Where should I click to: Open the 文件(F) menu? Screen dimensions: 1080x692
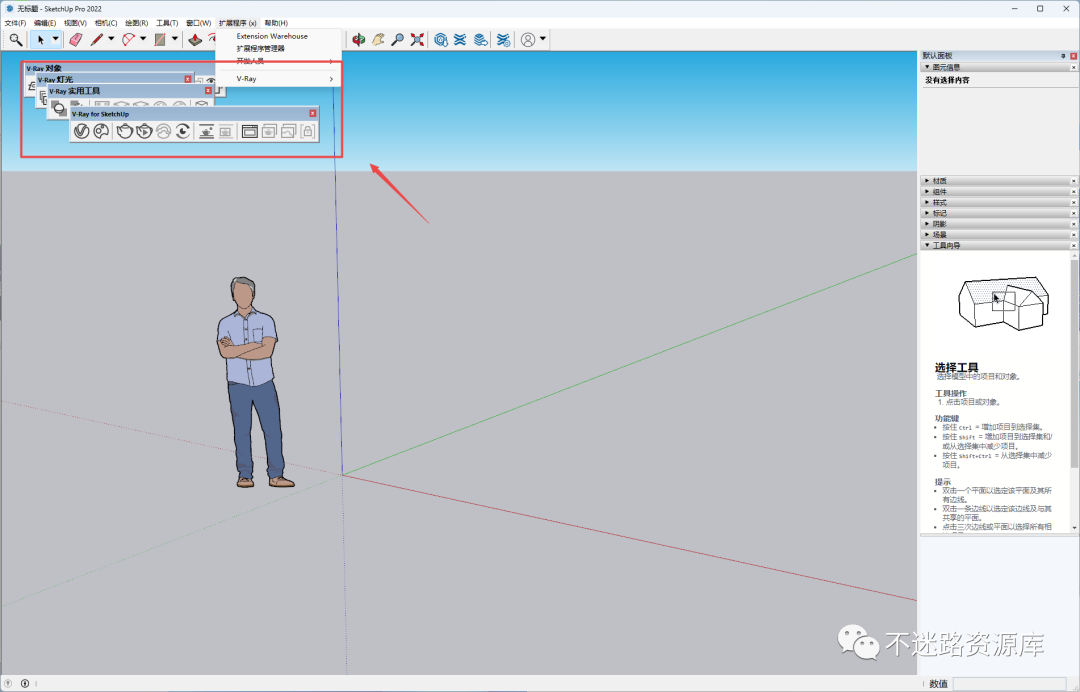tap(15, 23)
